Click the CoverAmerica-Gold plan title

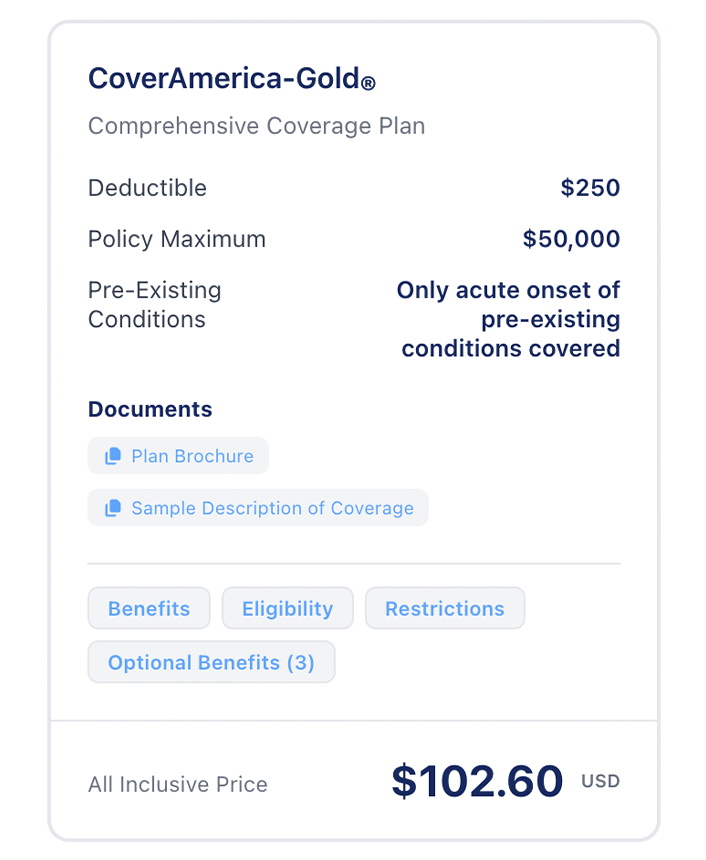(x=224, y=78)
